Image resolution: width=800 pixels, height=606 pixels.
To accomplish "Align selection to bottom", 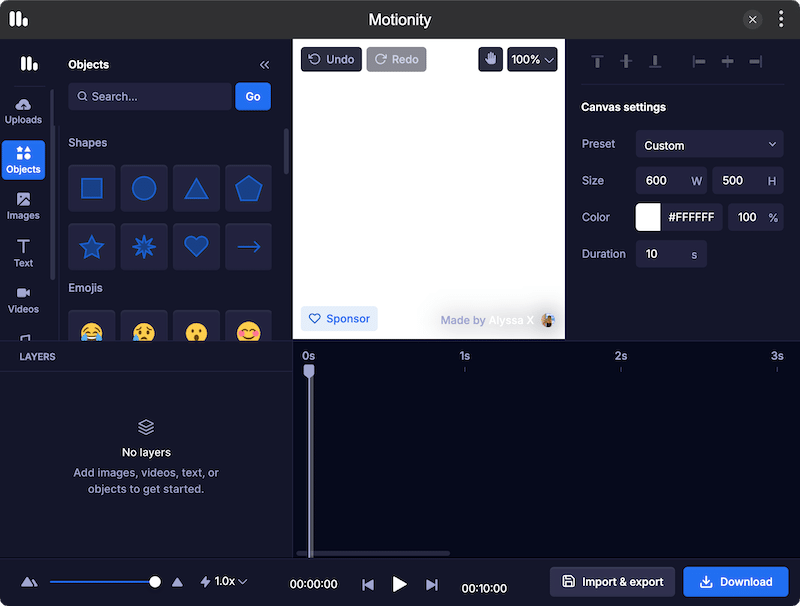I will pyautogui.click(x=655, y=62).
